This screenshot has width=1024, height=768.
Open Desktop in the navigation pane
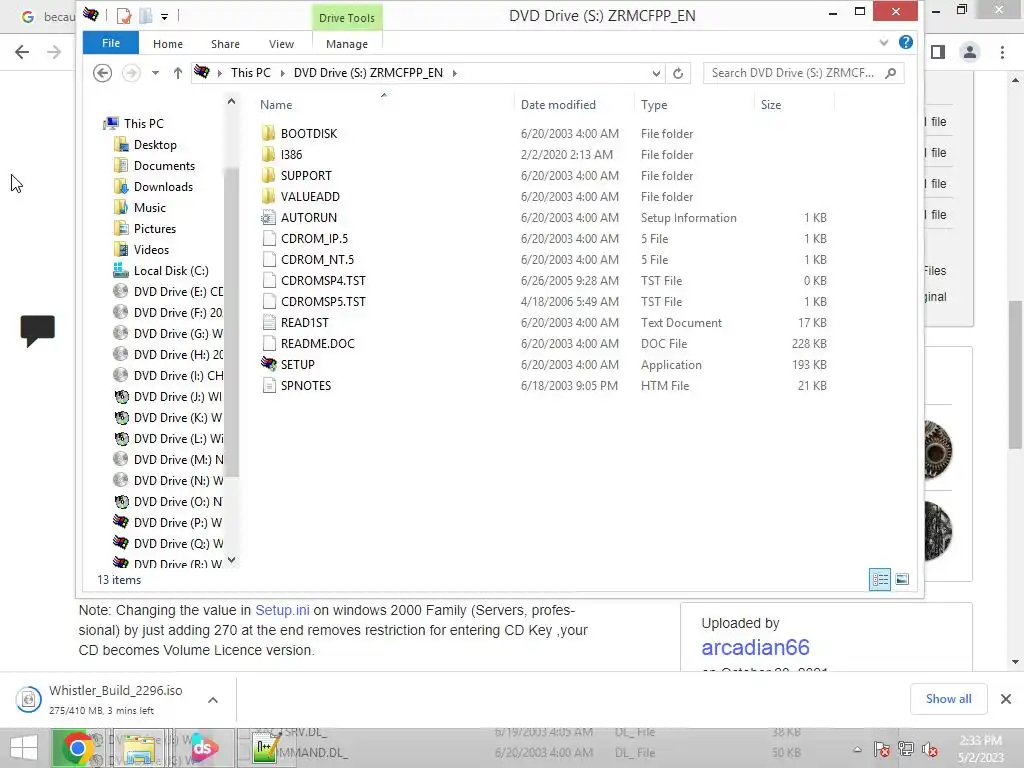point(155,144)
